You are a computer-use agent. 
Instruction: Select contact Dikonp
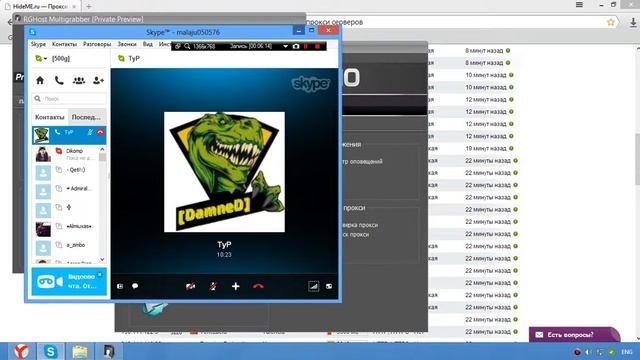point(67,154)
